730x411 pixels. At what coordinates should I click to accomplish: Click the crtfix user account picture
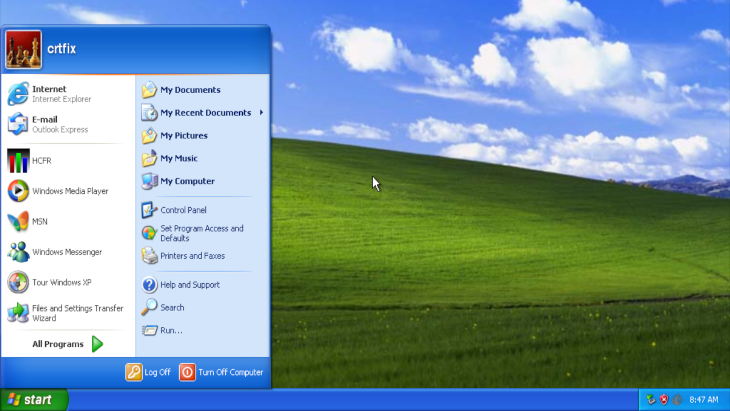tap(23, 49)
